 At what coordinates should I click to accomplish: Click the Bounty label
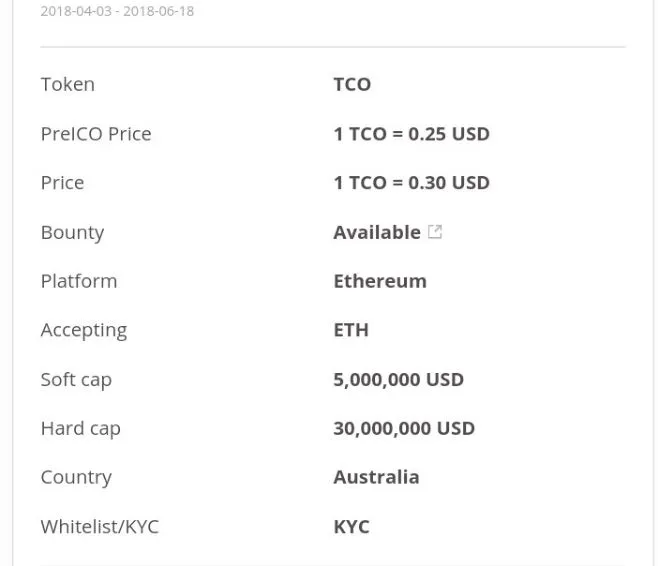[x=72, y=233]
